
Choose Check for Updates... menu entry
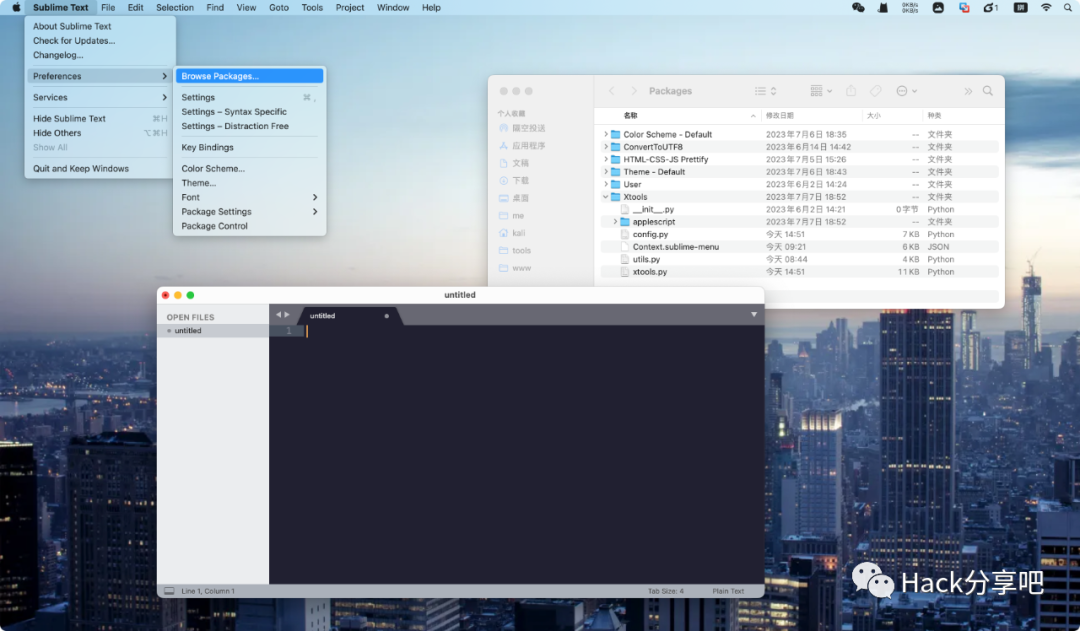(100, 41)
